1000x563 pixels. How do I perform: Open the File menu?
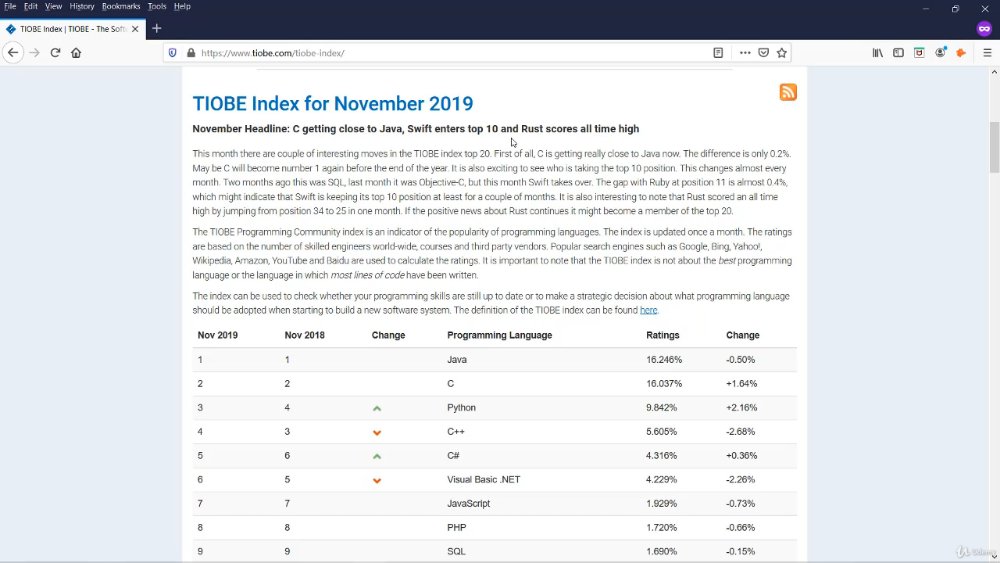(10, 6)
